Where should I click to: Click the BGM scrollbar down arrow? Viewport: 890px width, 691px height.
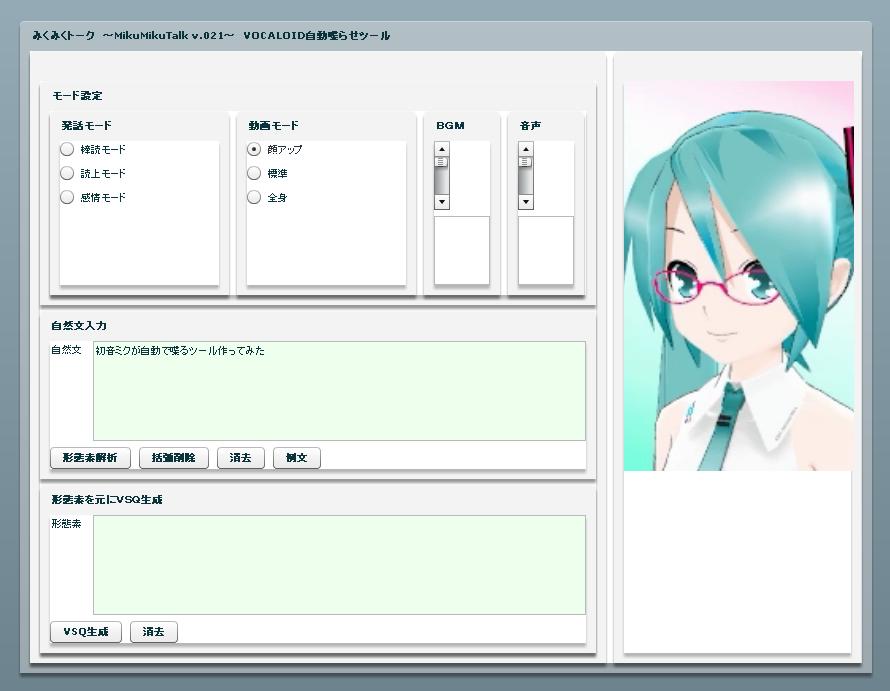[x=442, y=202]
